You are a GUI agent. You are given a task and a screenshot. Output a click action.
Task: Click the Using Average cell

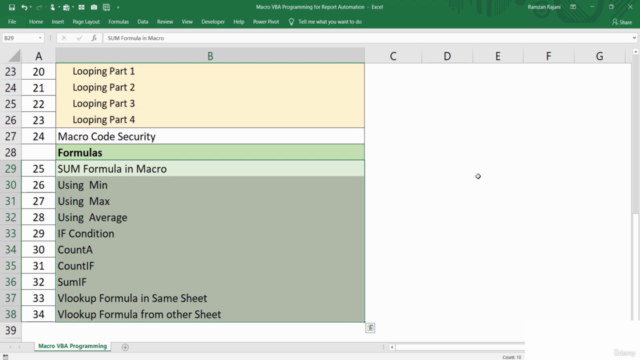pos(210,217)
